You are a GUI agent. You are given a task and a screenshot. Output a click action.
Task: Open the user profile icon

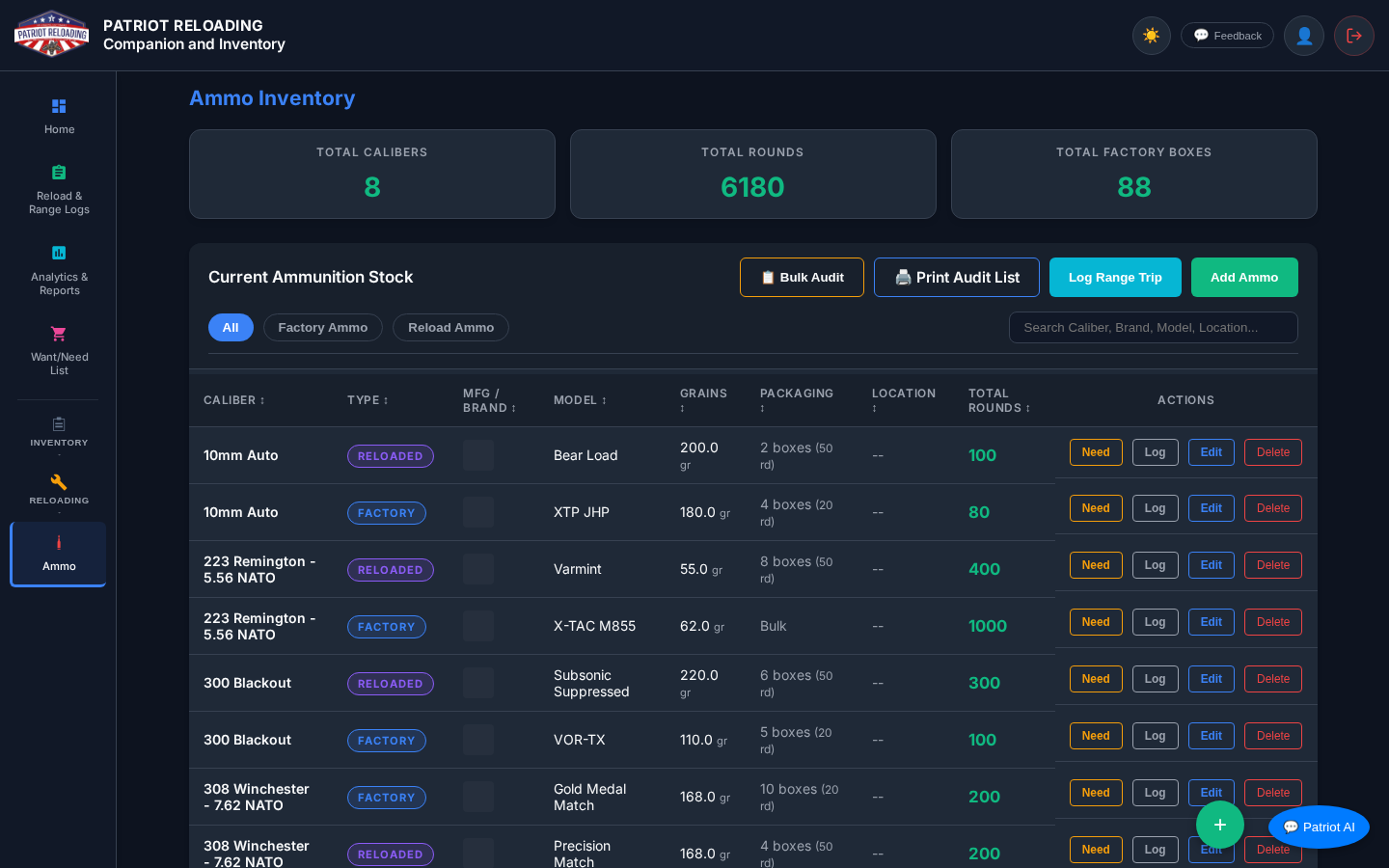pos(1303,36)
